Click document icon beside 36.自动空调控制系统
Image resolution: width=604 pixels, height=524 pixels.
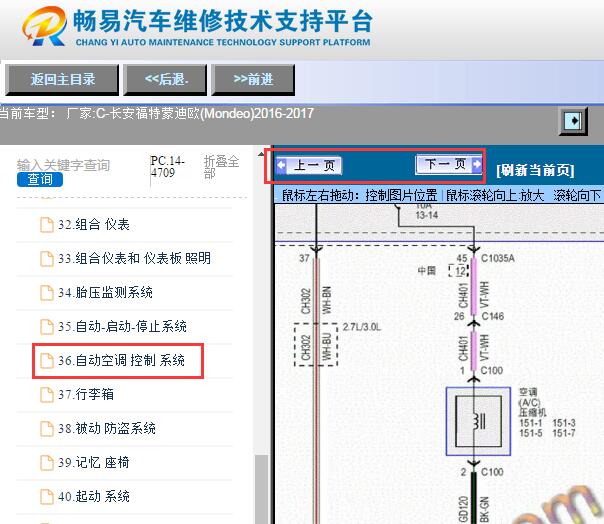[x=47, y=361]
